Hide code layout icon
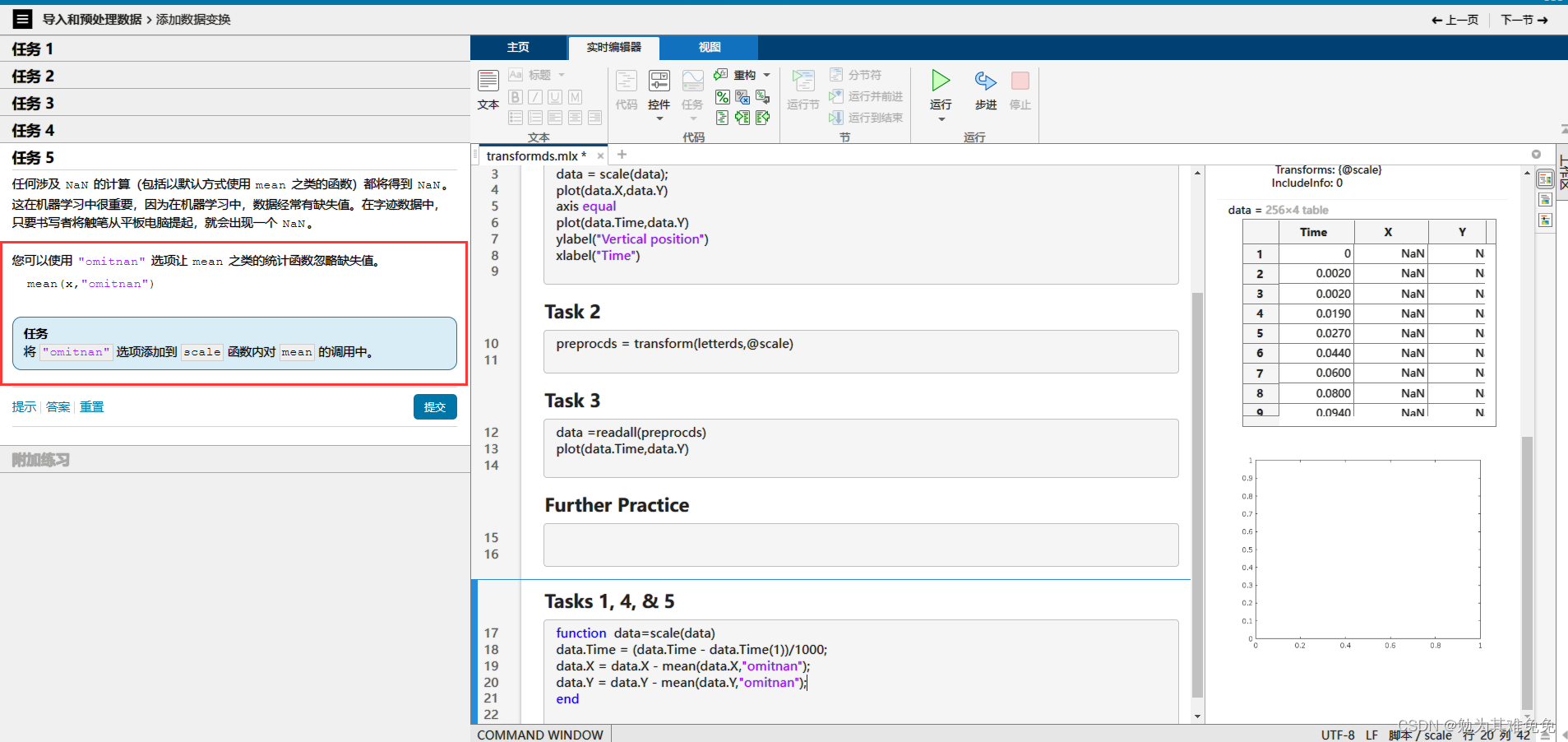 pyautogui.click(x=1545, y=220)
